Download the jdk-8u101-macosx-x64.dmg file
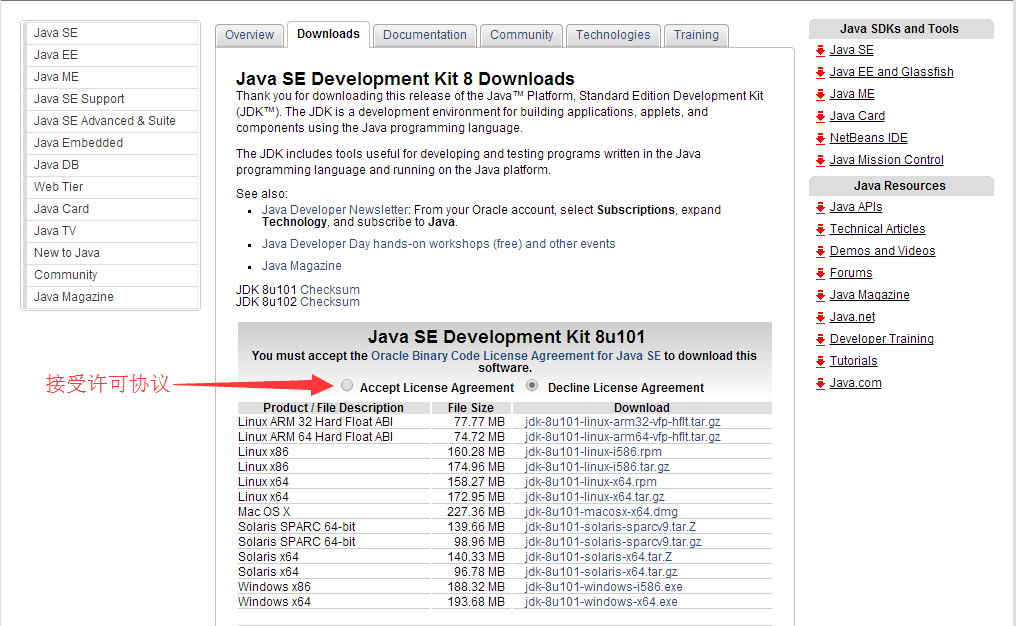The height and width of the screenshot is (626, 1016). click(x=601, y=512)
